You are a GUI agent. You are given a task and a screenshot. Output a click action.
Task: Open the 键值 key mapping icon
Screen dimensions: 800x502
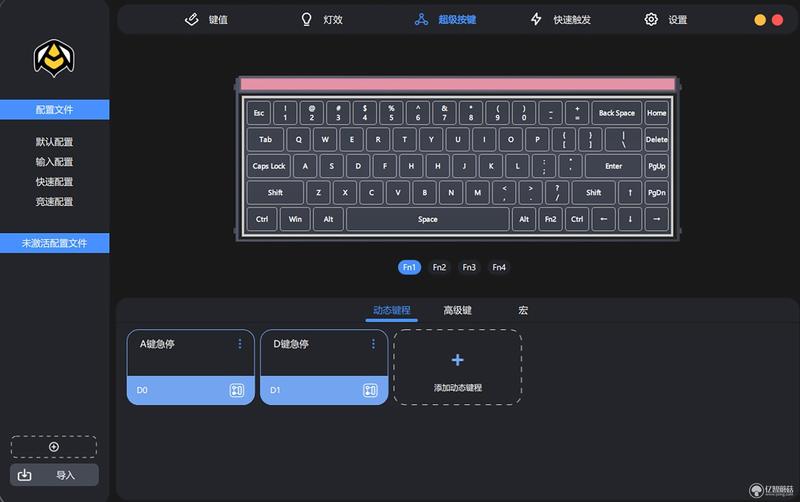(191, 19)
